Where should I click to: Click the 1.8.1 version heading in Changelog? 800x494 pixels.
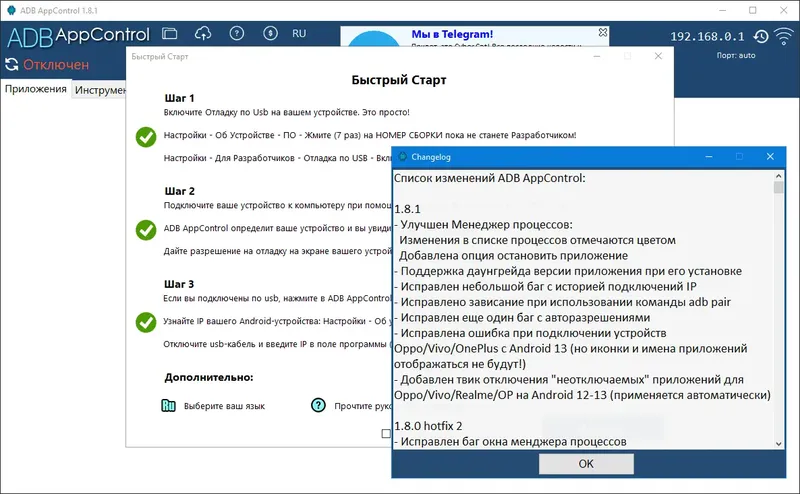coord(407,209)
